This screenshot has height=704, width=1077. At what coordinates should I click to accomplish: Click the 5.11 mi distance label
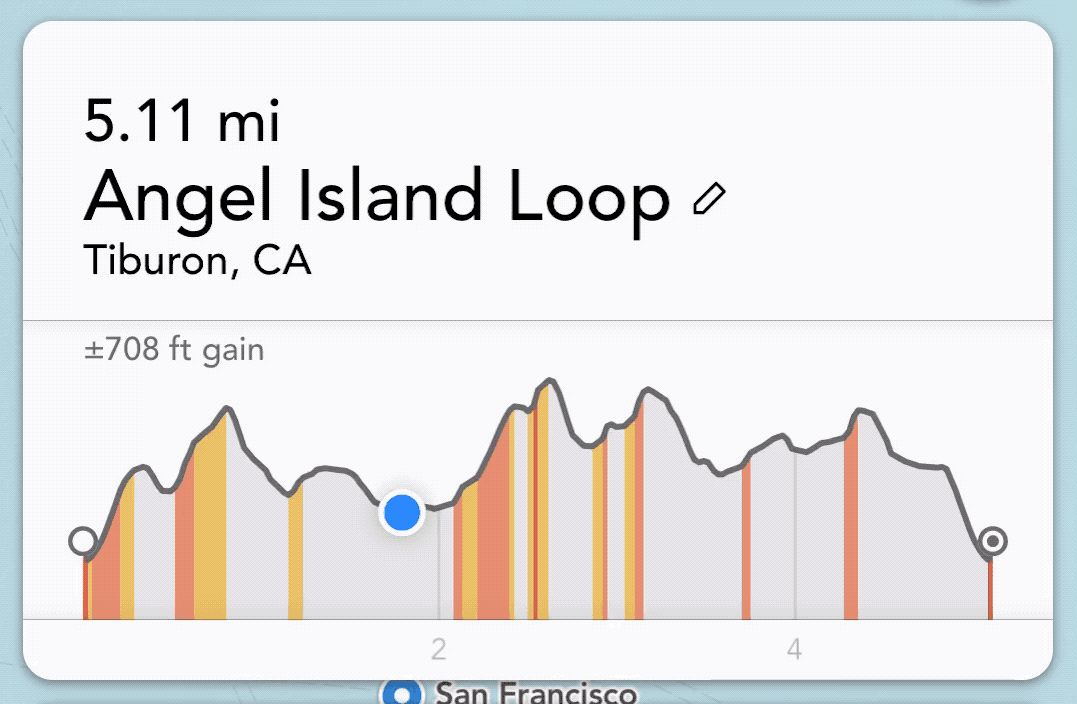pos(182,121)
